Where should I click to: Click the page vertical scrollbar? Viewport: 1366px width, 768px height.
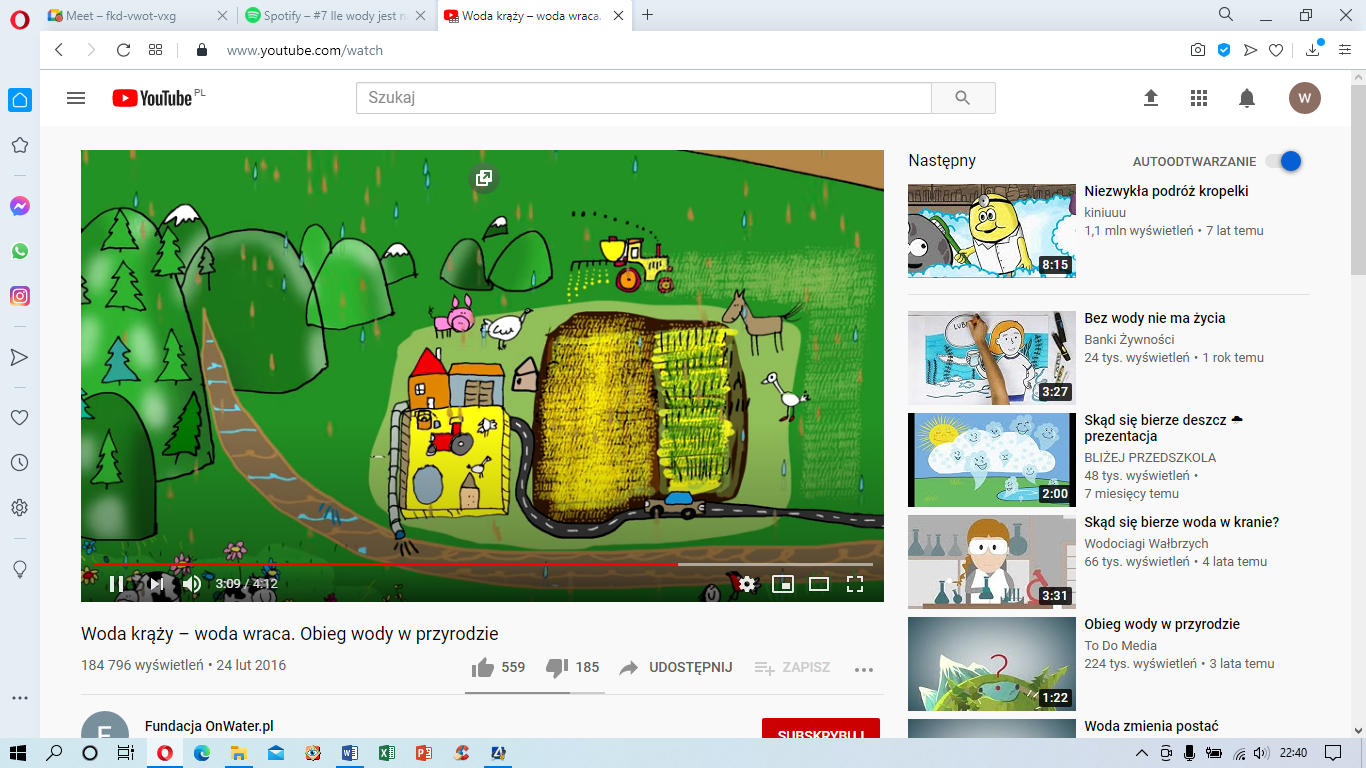(x=1358, y=404)
